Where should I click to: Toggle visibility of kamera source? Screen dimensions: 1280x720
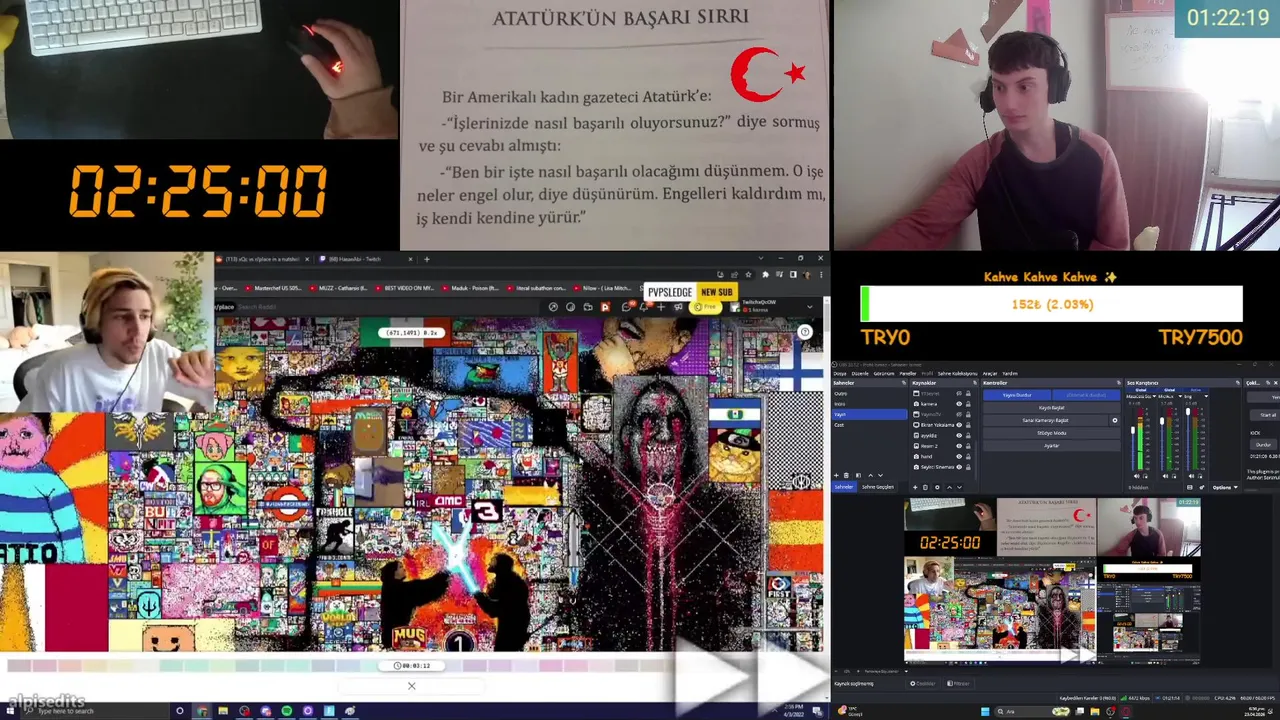click(959, 404)
